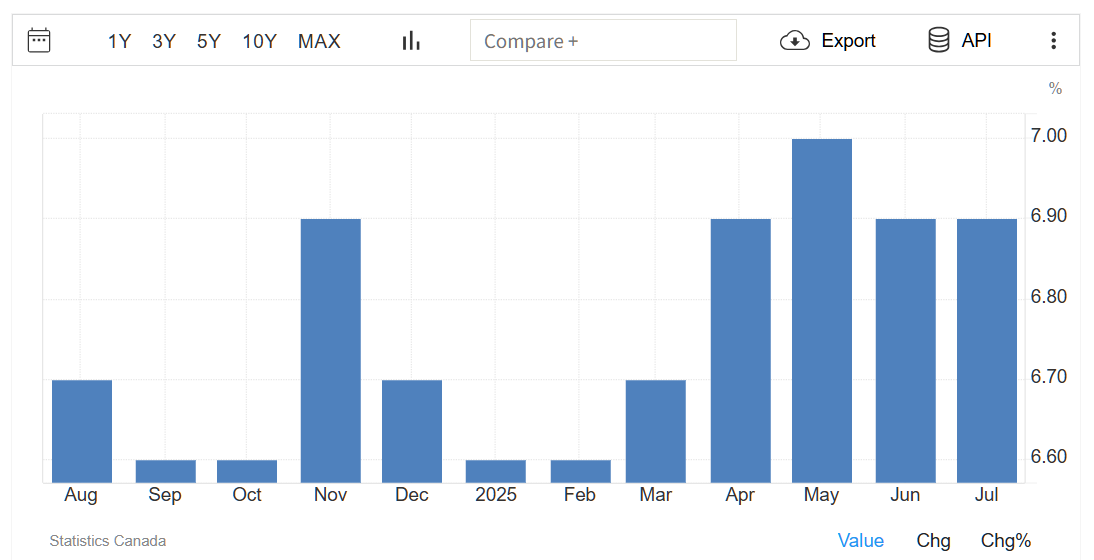The width and height of the screenshot is (1094, 560).
Task: Select the 1Y time range
Action: click(x=120, y=41)
